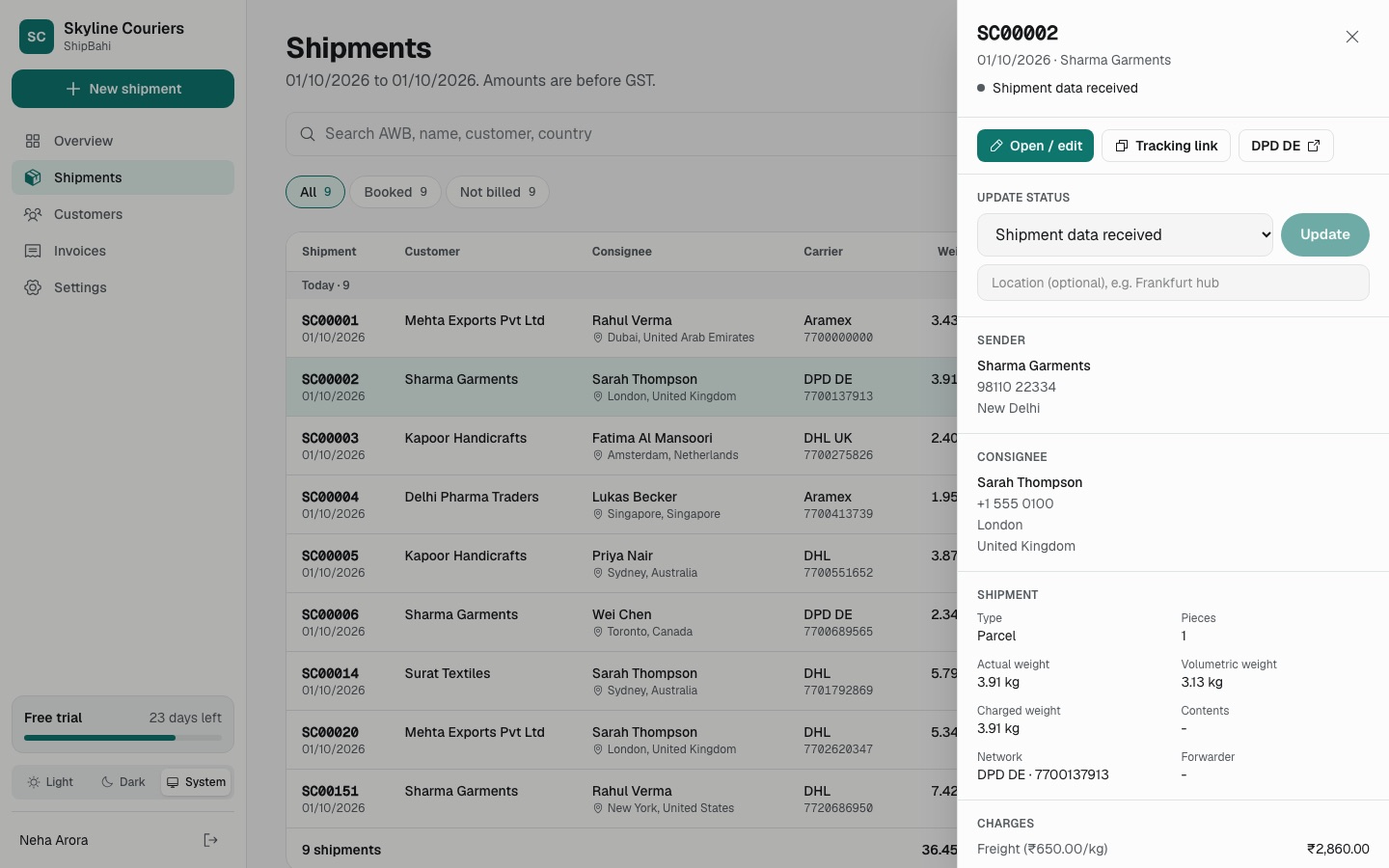Open Invoices from the sidebar
1389x868 pixels.
(123, 251)
